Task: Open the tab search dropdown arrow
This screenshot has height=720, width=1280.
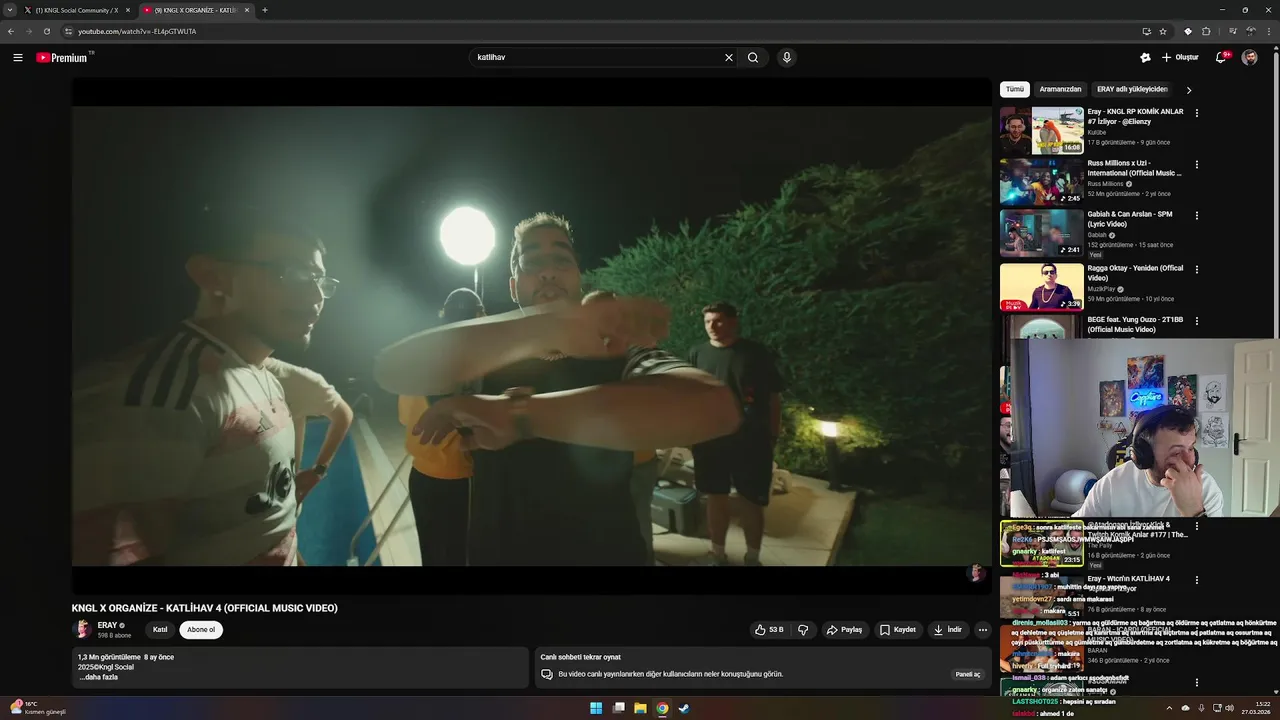Action: [9, 10]
